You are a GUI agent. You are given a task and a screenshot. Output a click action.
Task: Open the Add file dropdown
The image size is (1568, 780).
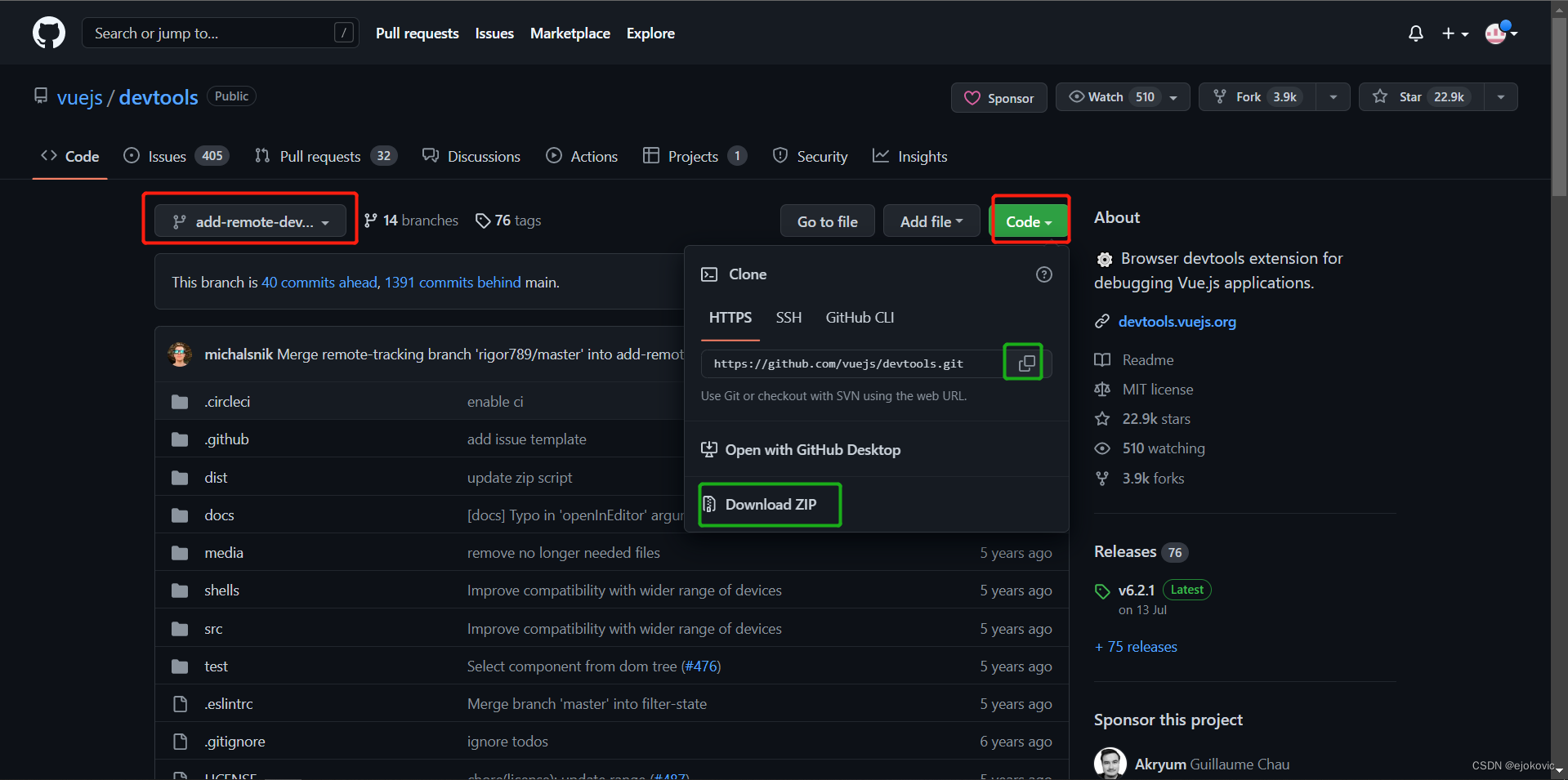point(931,221)
